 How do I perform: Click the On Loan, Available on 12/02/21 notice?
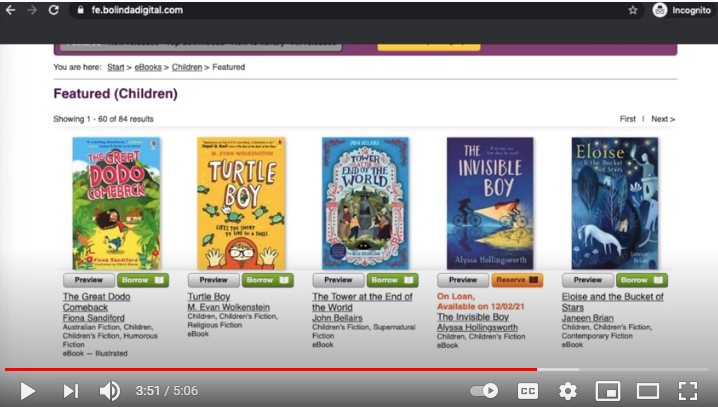coord(481,301)
